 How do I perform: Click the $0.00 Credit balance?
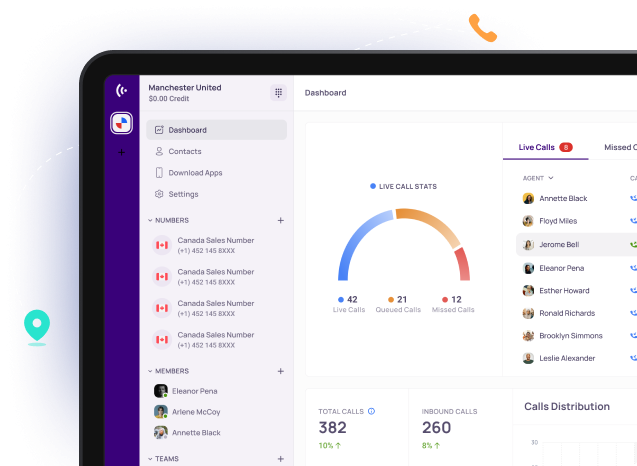point(169,99)
